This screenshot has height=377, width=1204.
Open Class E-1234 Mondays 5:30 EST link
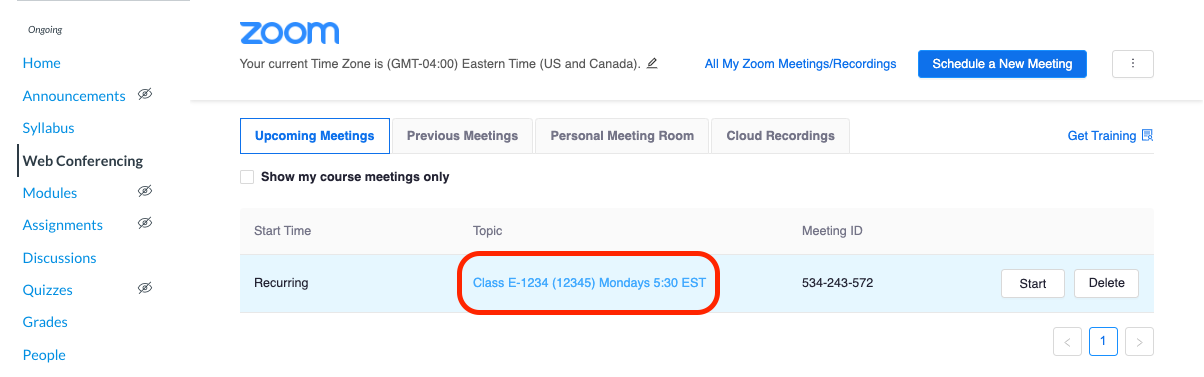(x=589, y=283)
